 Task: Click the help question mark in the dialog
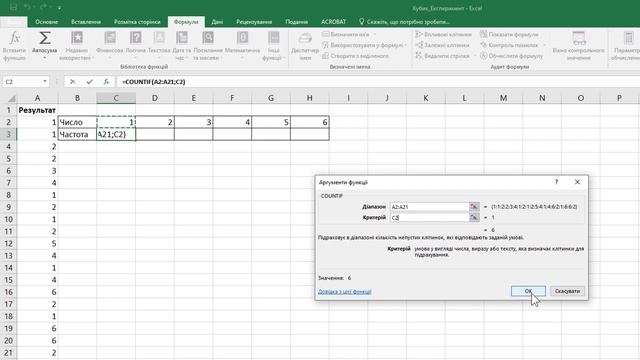(556, 182)
